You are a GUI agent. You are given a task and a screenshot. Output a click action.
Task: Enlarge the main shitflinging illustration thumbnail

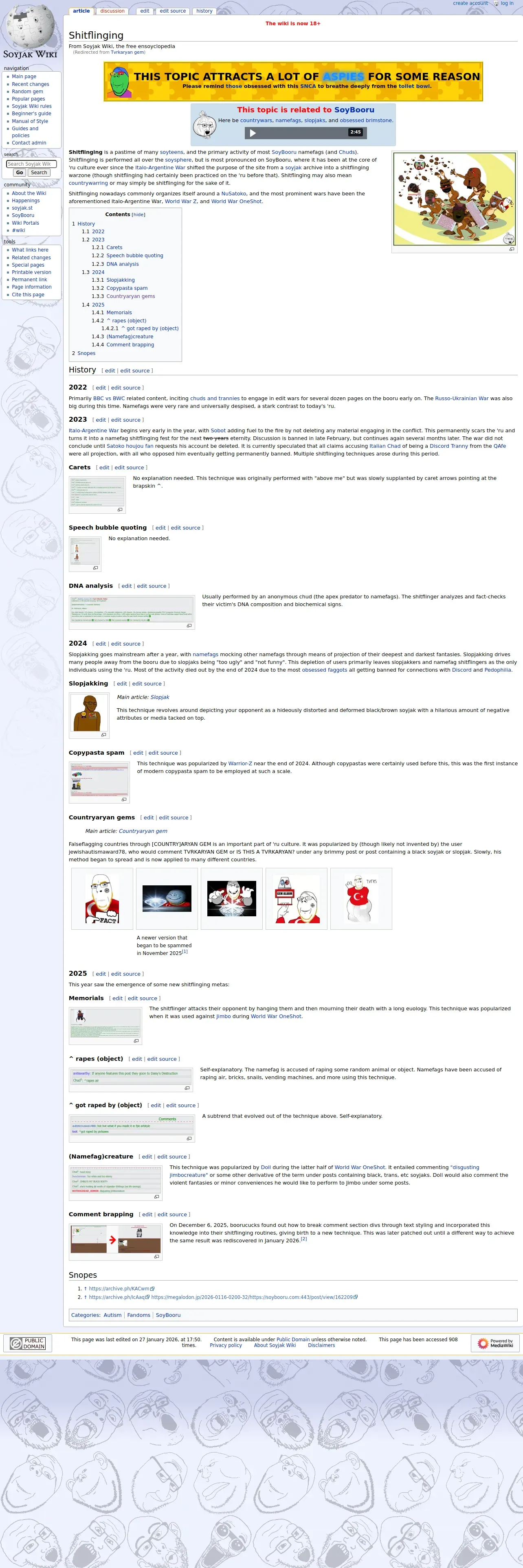[512, 249]
